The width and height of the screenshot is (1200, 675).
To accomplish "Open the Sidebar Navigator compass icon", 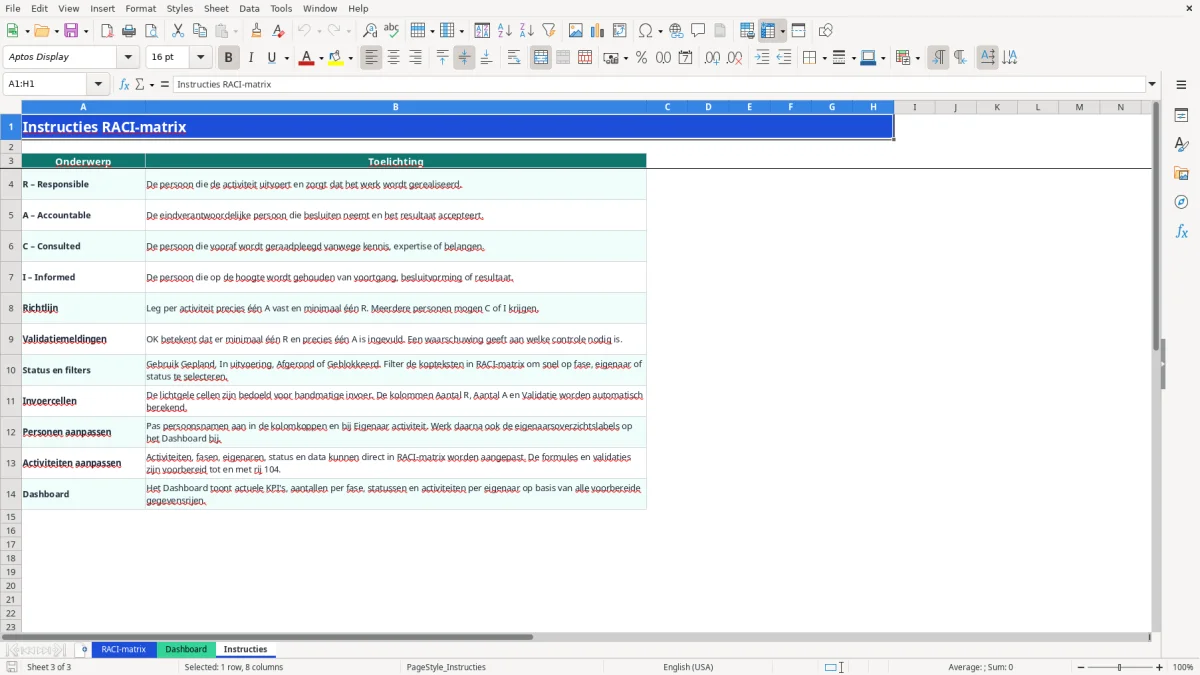I will tap(1182, 203).
